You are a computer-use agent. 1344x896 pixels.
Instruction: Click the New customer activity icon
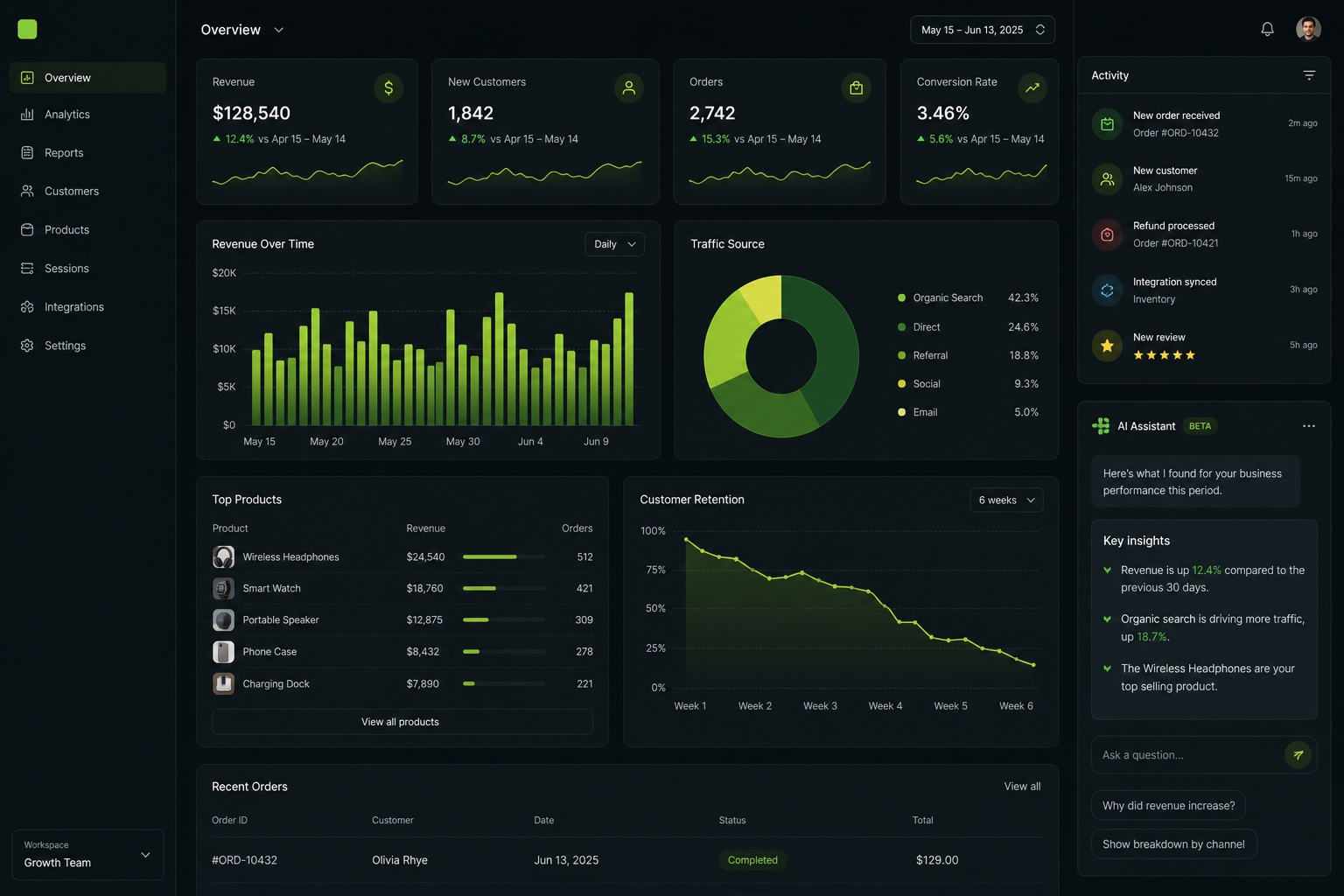[x=1107, y=179]
